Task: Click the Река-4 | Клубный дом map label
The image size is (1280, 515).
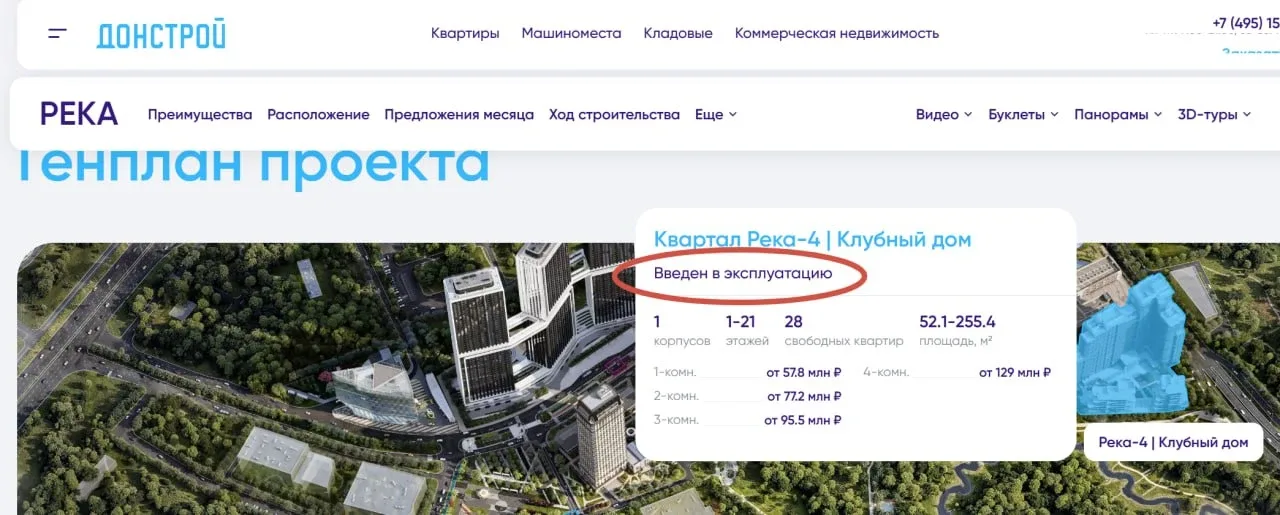Action: [1173, 442]
